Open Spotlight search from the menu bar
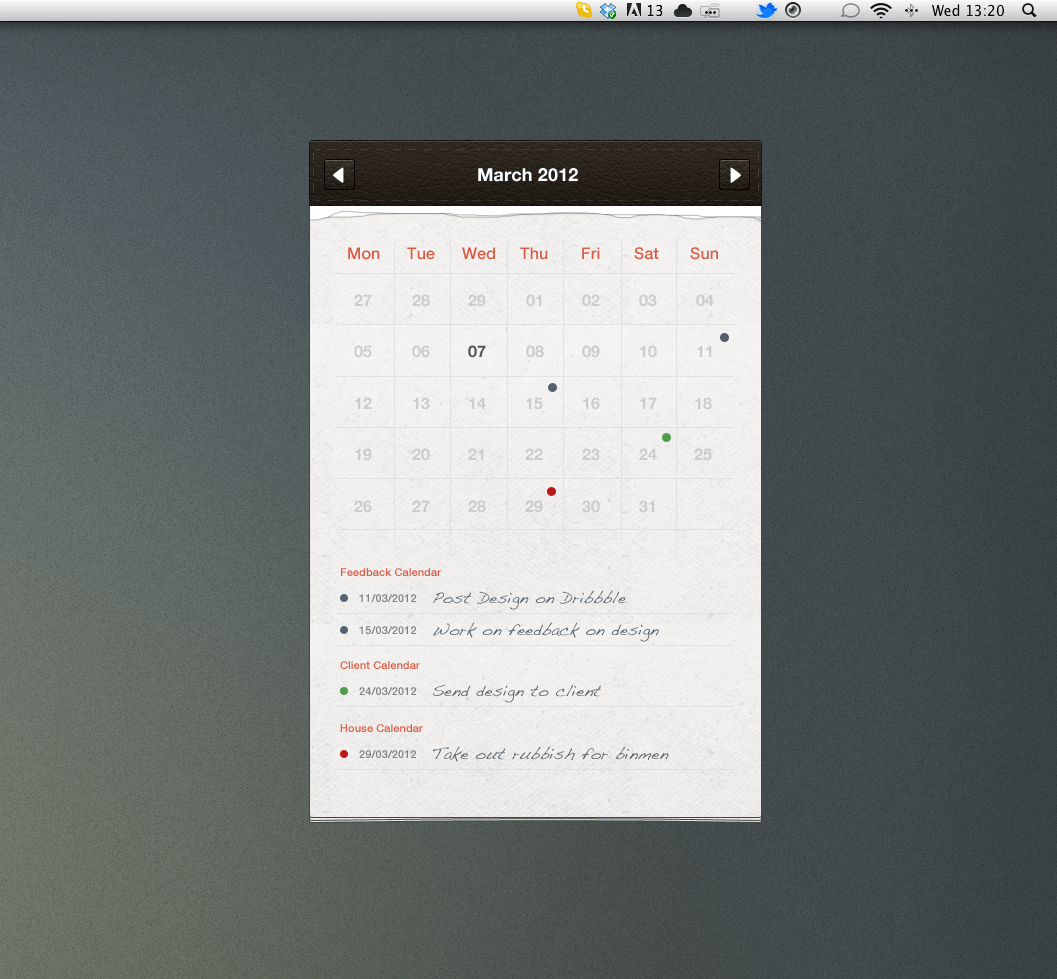Viewport: 1057px width, 979px height. coord(1028,10)
